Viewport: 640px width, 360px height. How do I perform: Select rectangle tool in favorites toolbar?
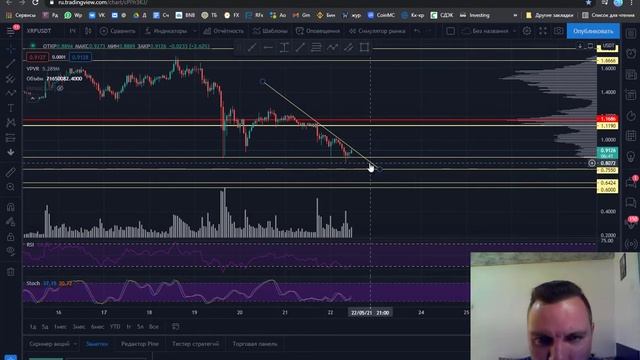click(364, 48)
